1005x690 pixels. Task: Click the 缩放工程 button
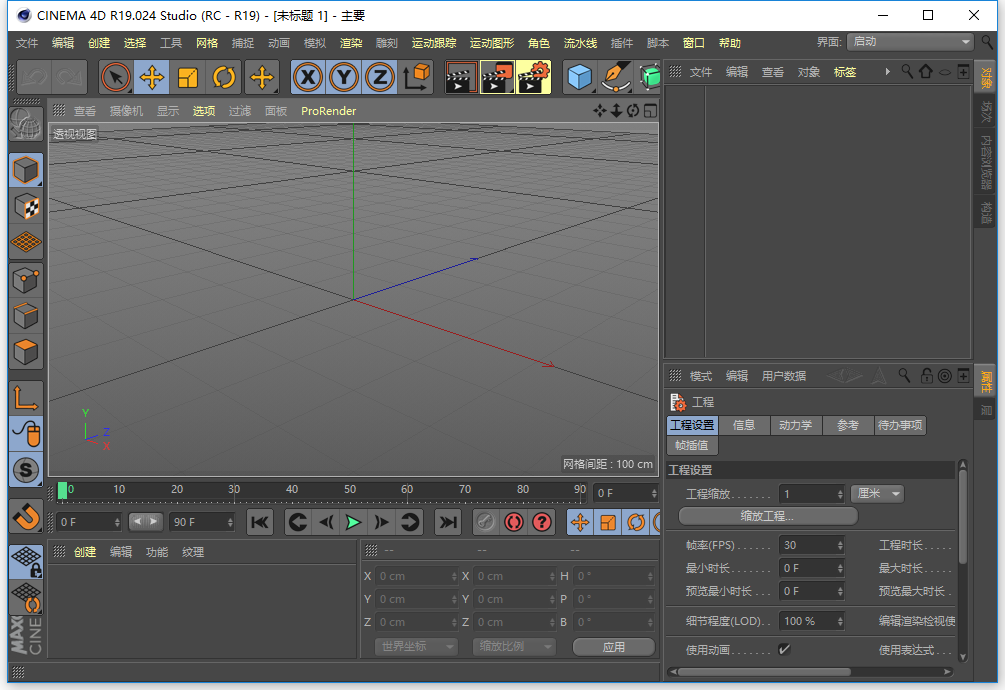[767, 516]
